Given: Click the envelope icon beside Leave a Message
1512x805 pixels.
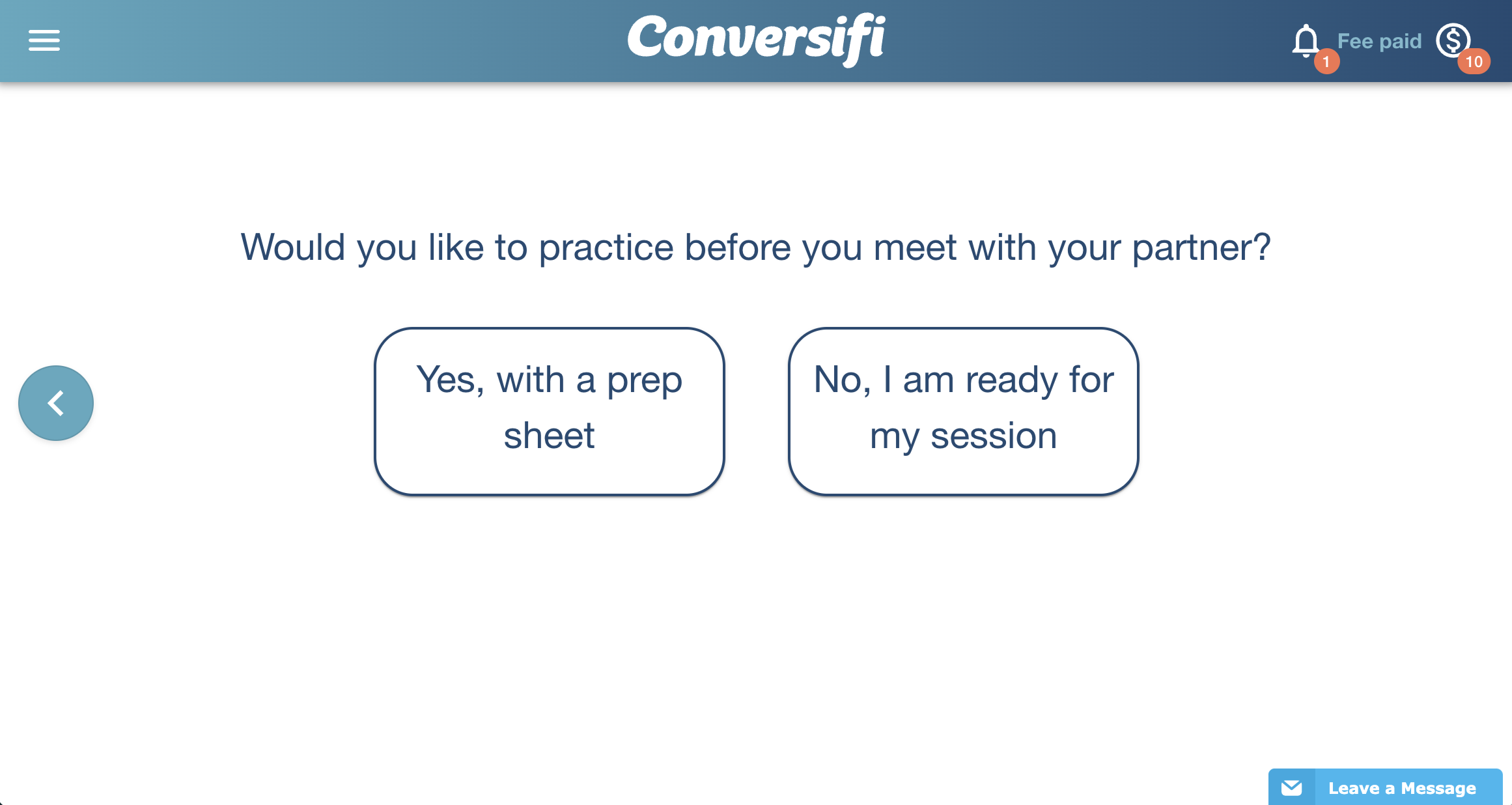Looking at the screenshot, I should tap(1292, 788).
